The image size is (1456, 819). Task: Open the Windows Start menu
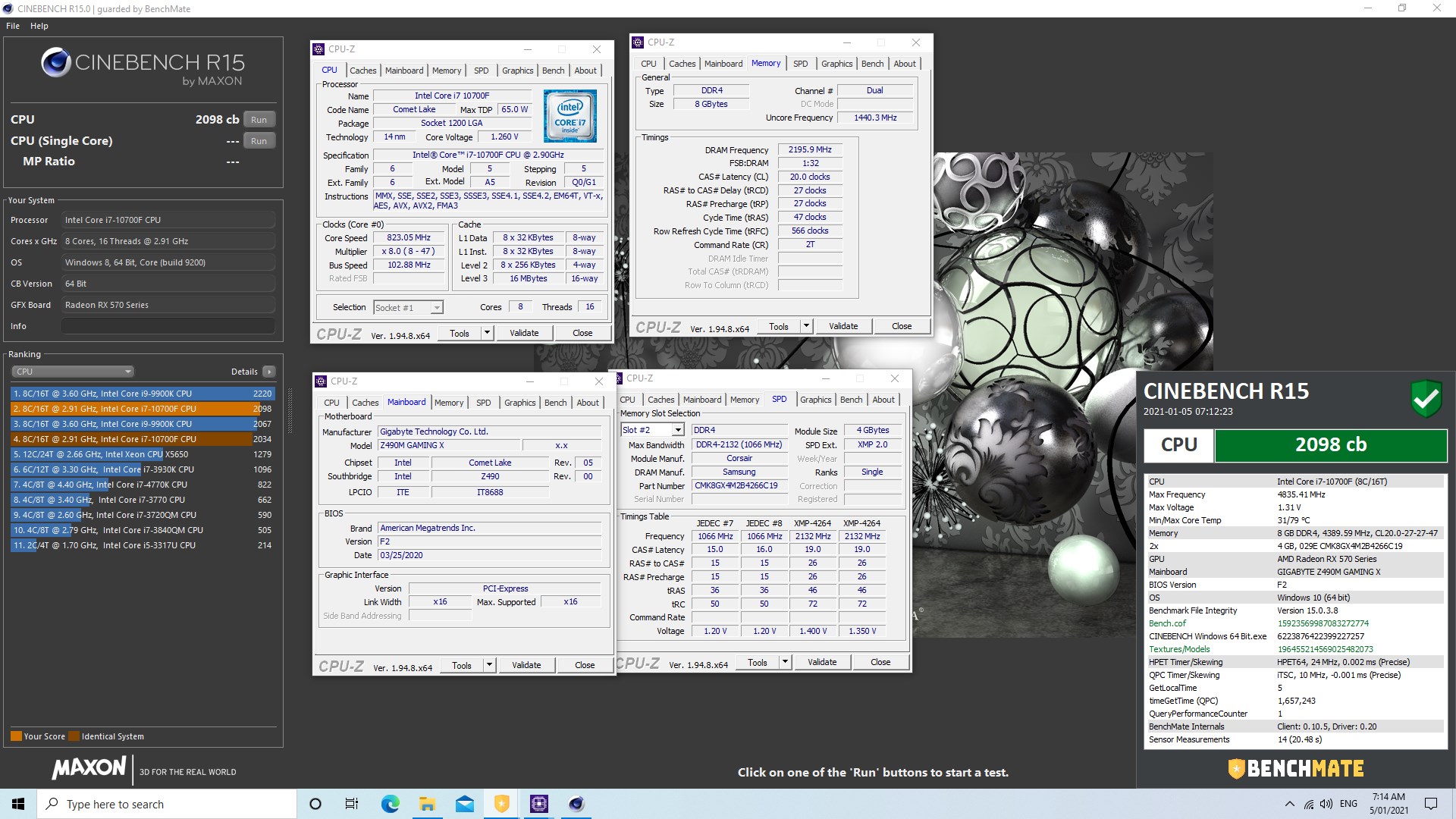[18, 804]
